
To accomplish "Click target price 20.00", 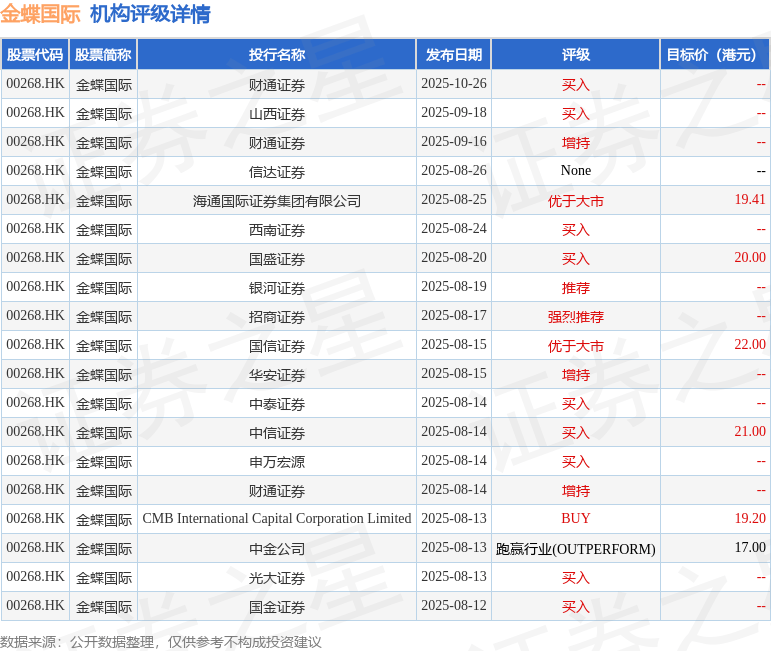I will point(750,258).
